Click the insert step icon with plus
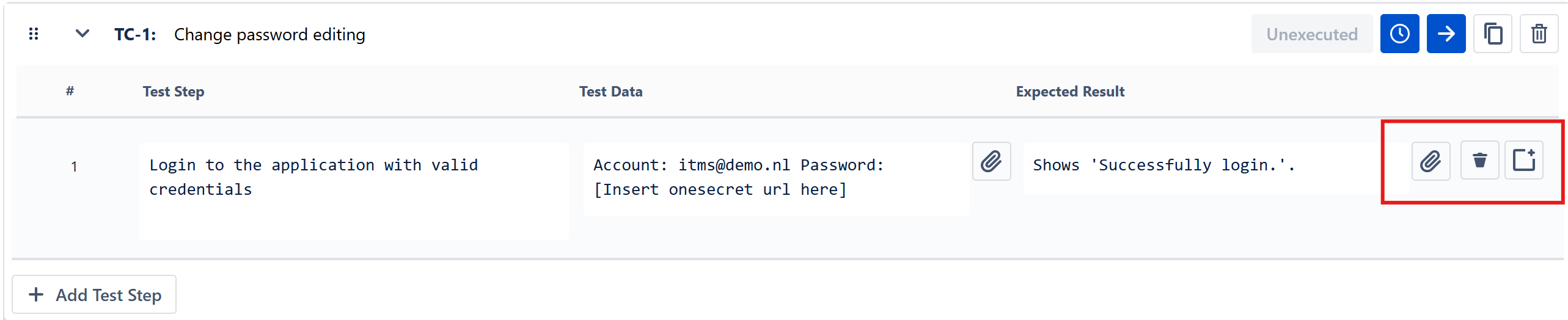The width and height of the screenshot is (1568, 320). tap(1524, 161)
